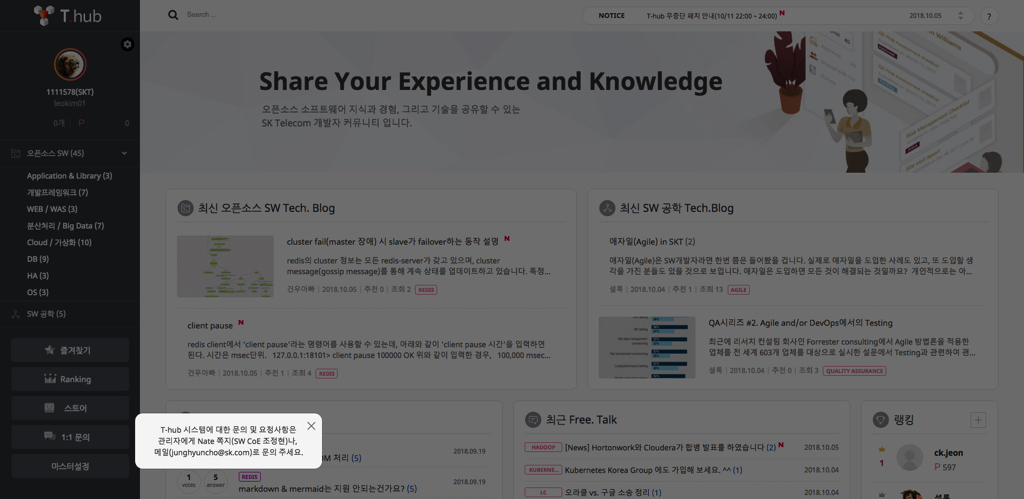Click the store icon beside 스토어
The width and height of the screenshot is (1024, 499).
[x=50, y=407]
